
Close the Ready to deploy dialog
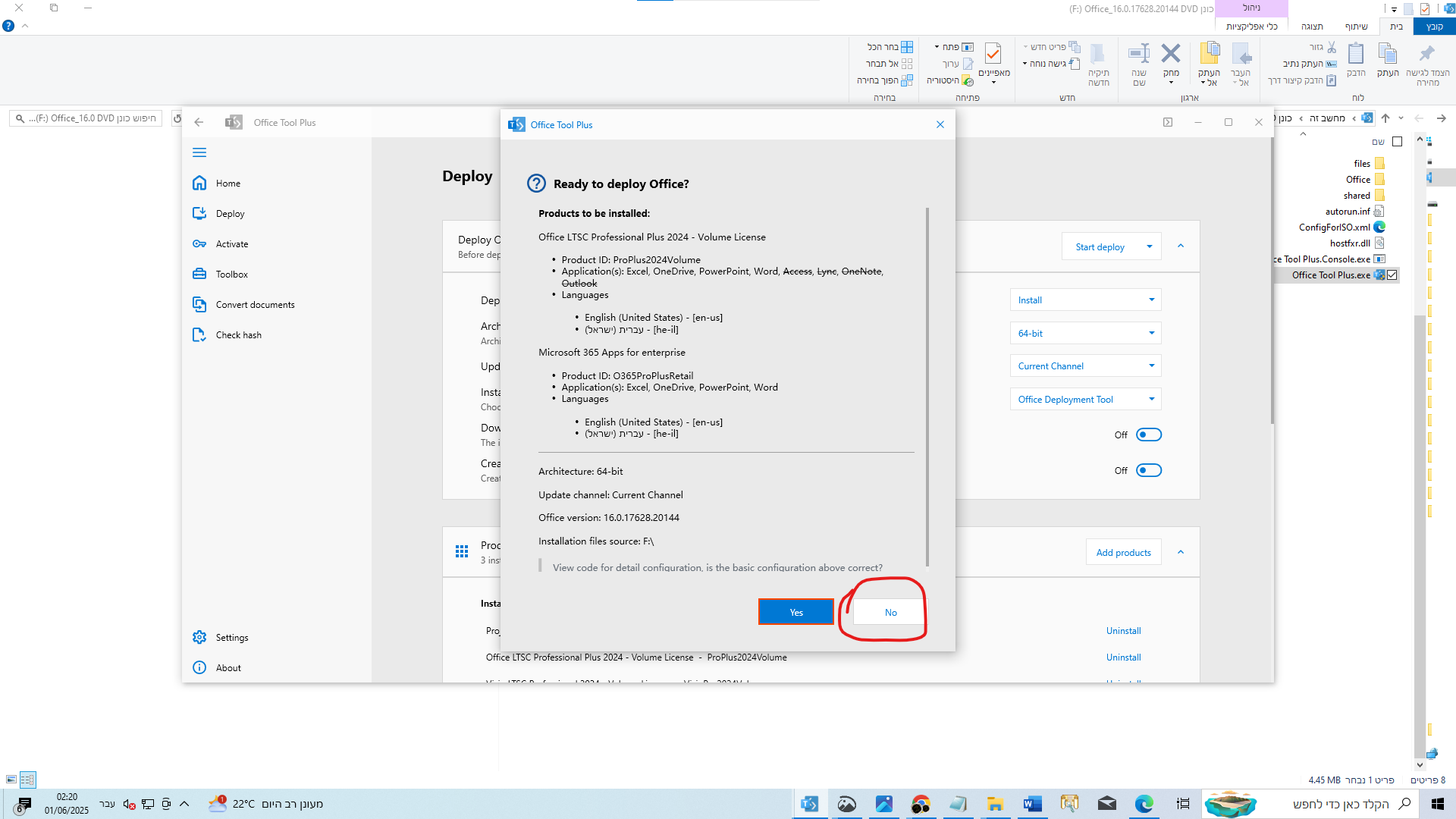940,124
